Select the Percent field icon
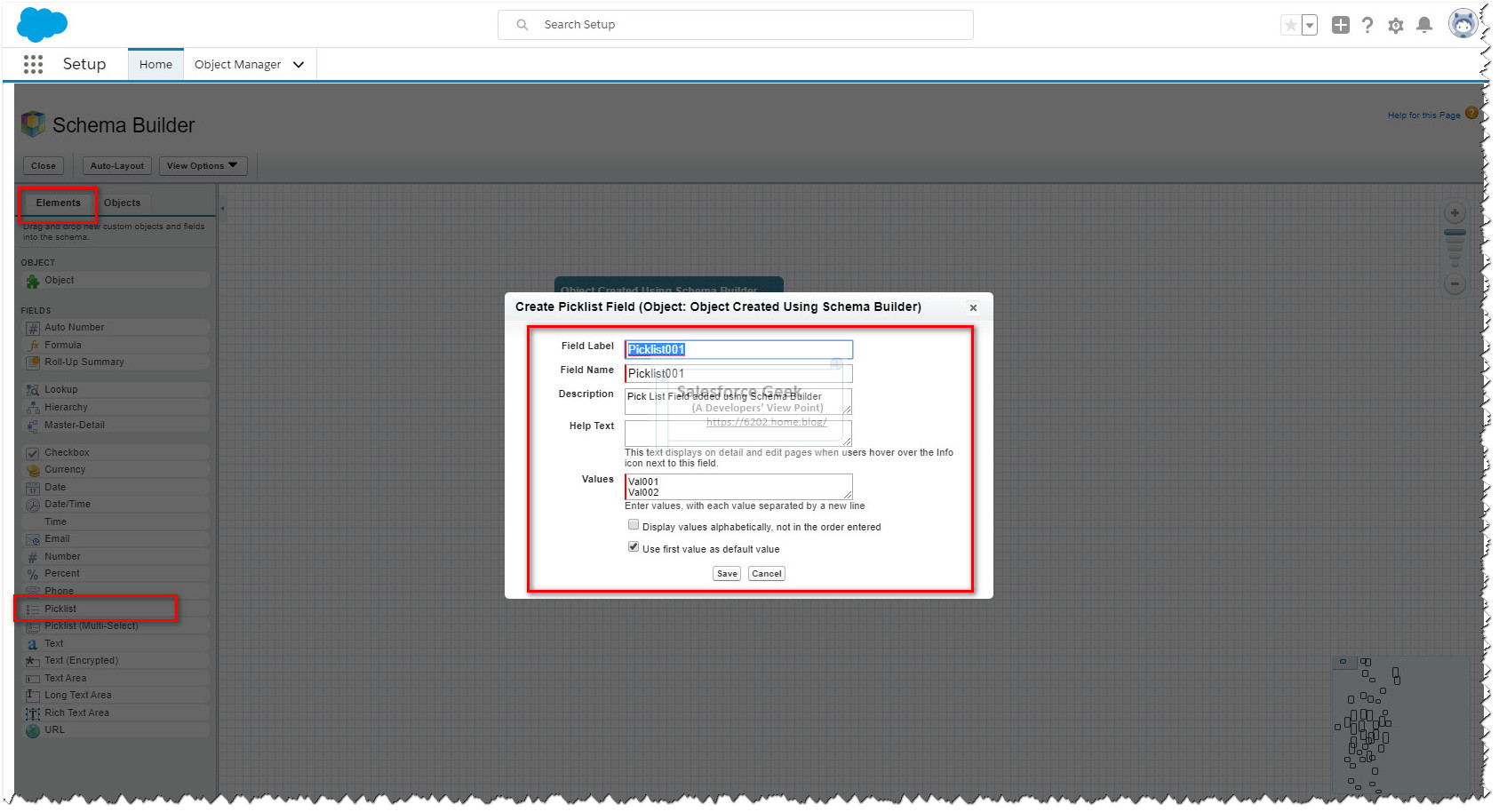The height and width of the screenshot is (812, 1499). pos(33,574)
